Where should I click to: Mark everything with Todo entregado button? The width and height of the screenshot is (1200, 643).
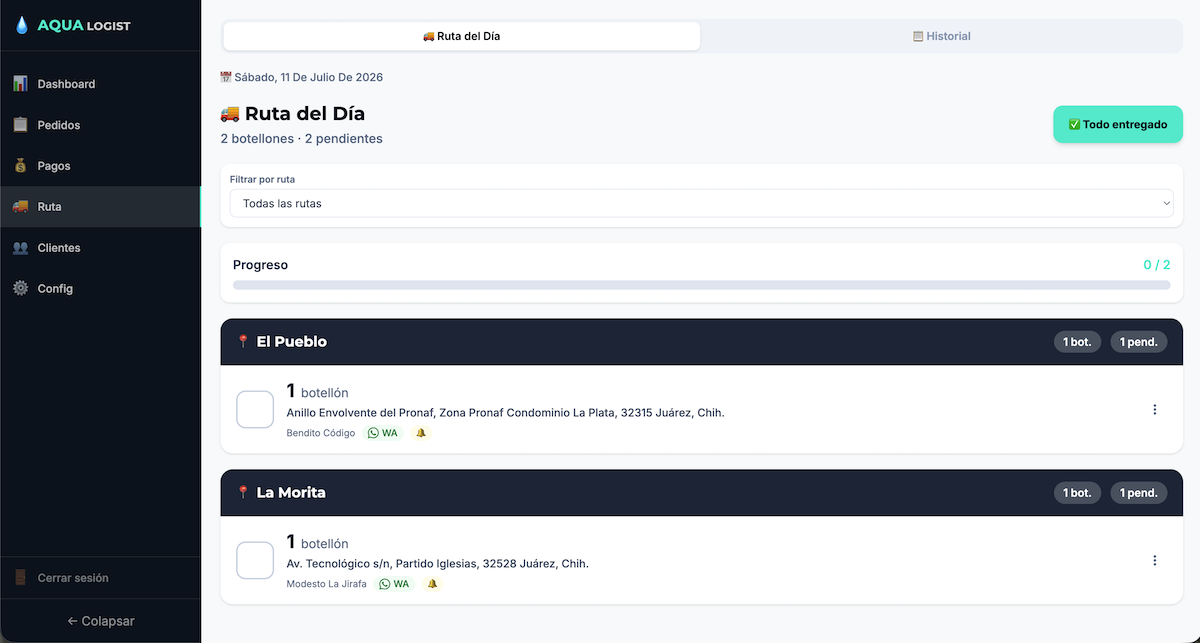pyautogui.click(x=1118, y=125)
